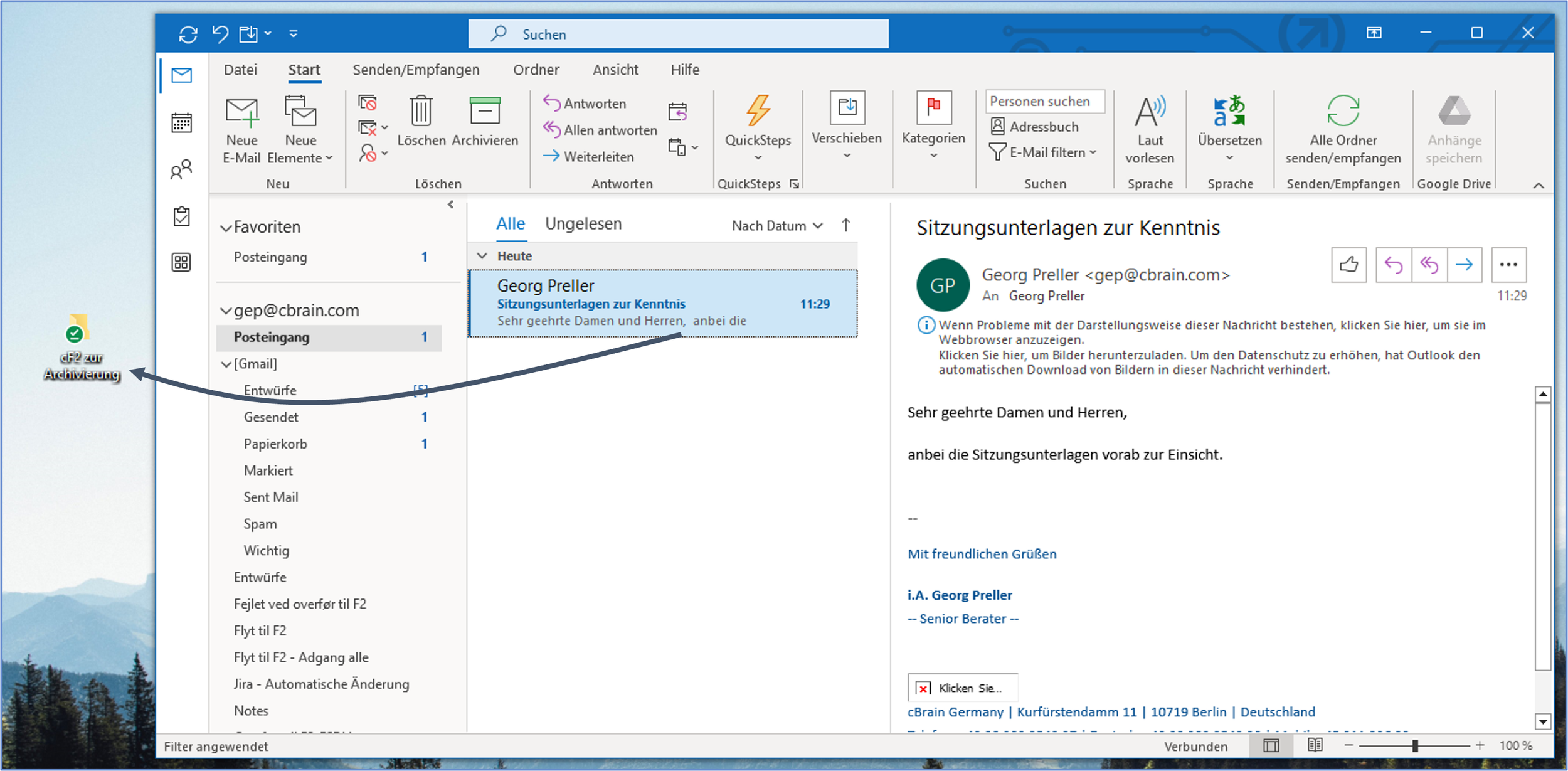Open the Ansicht ribbon tab
The image size is (1568, 771).
[615, 70]
